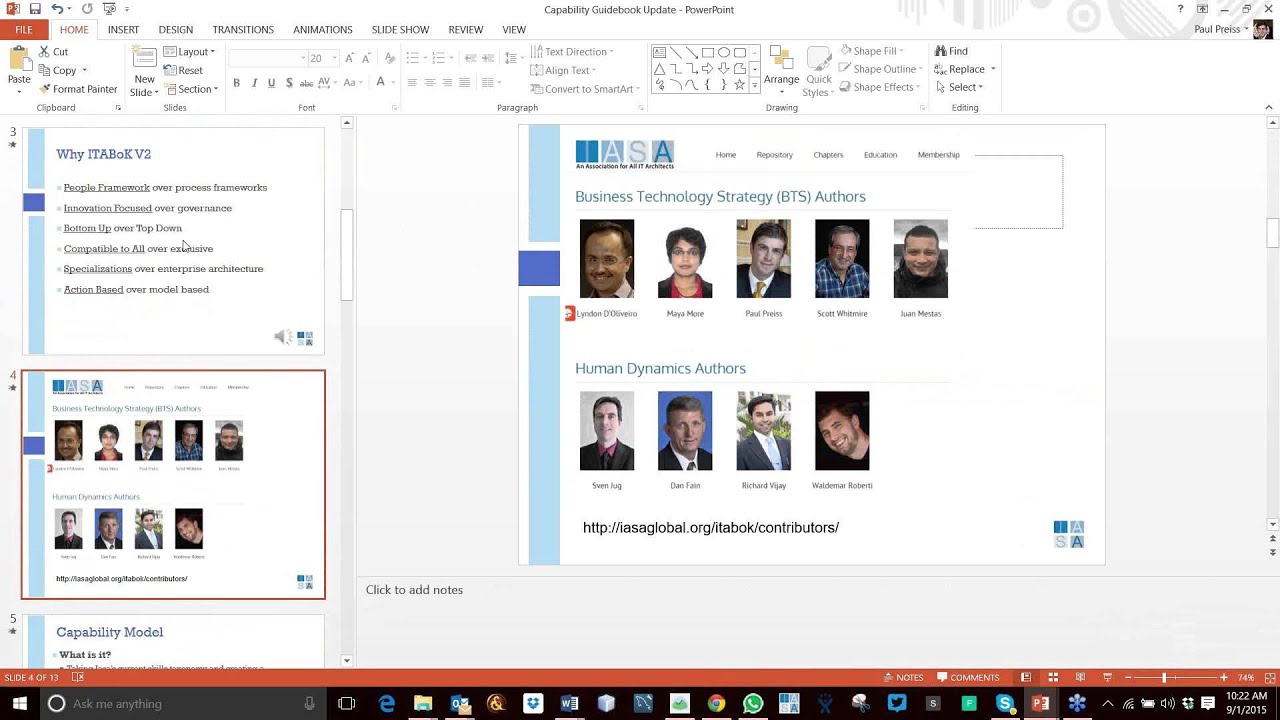Viewport: 1280px width, 720px height.
Task: Switch to Slide Sorter view
Action: click(1053, 677)
